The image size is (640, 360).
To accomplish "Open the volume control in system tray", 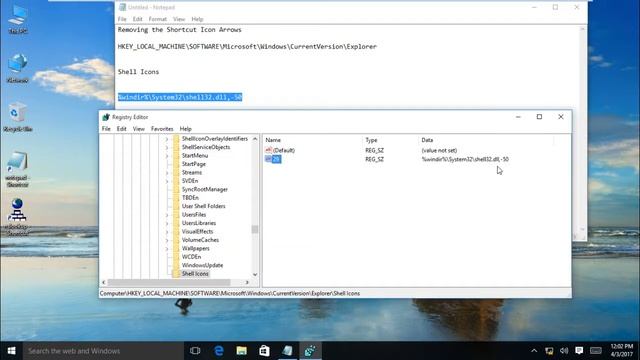I will (564, 351).
